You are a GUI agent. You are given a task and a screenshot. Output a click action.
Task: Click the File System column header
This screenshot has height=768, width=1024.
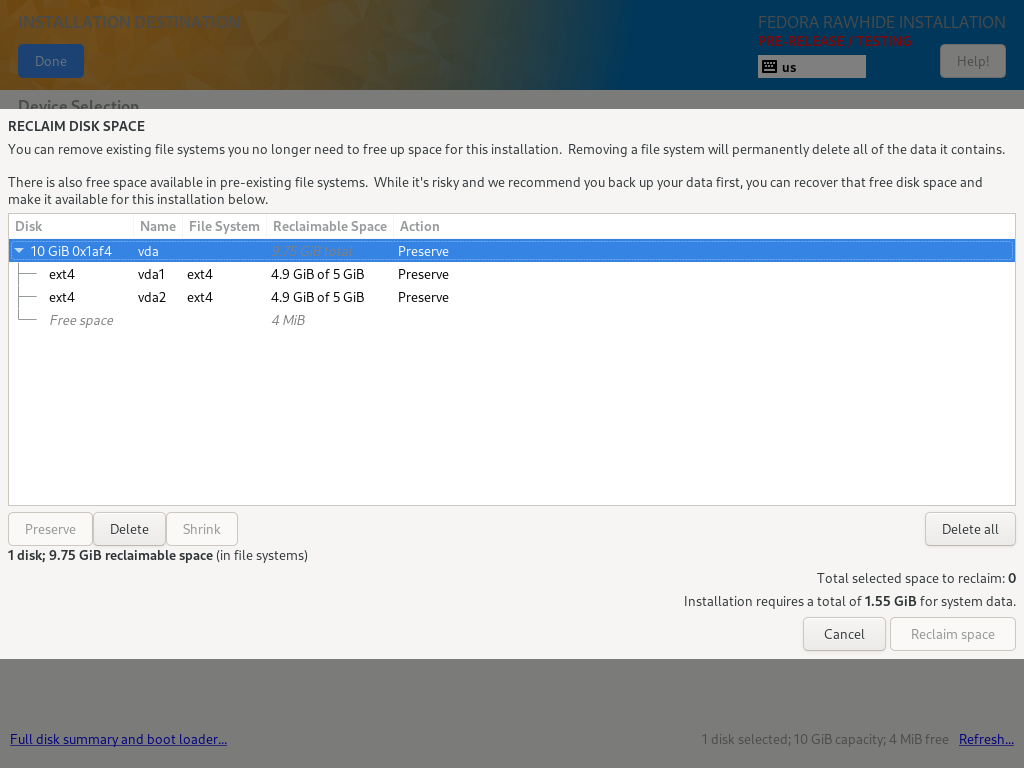pos(224,227)
